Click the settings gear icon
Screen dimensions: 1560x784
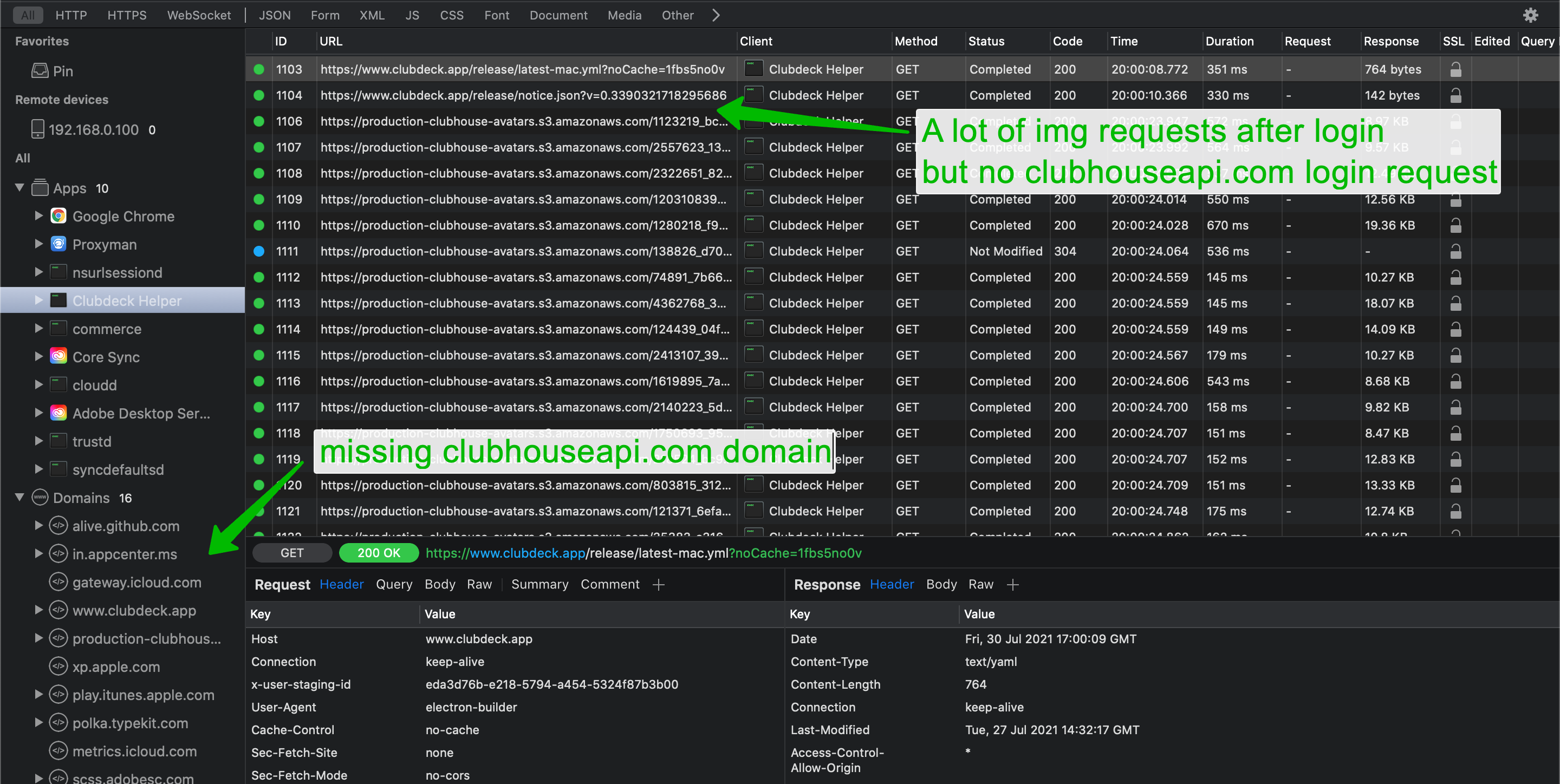pos(1530,15)
